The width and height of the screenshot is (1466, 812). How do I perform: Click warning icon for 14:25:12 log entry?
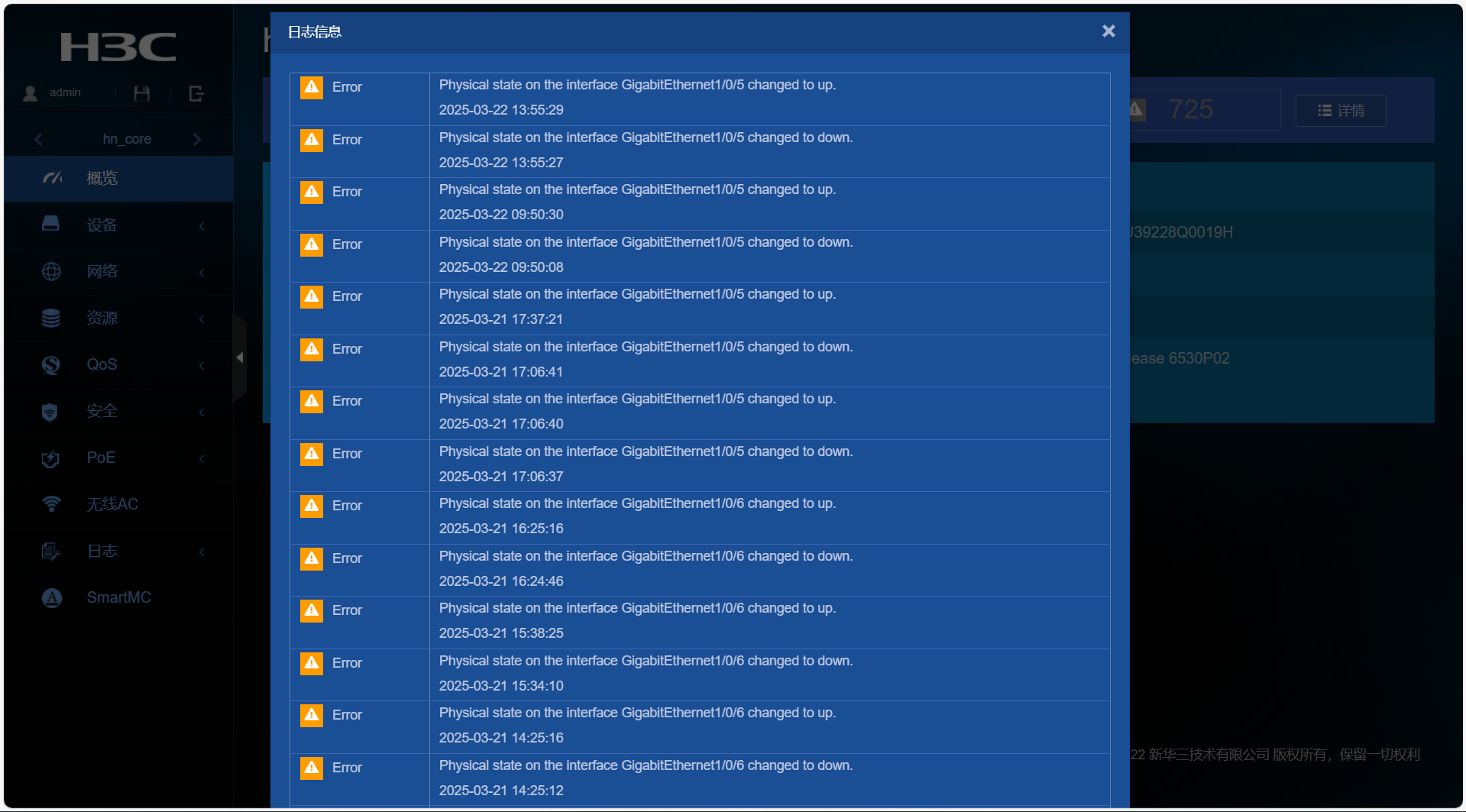tap(312, 768)
